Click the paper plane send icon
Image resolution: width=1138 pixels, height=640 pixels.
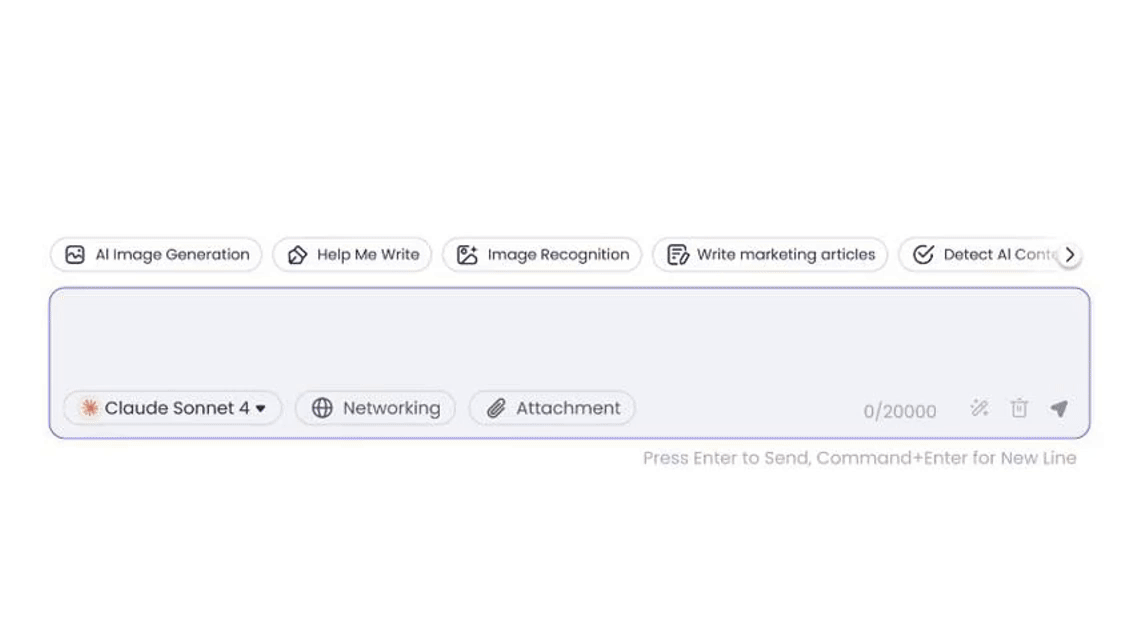pos(1059,409)
